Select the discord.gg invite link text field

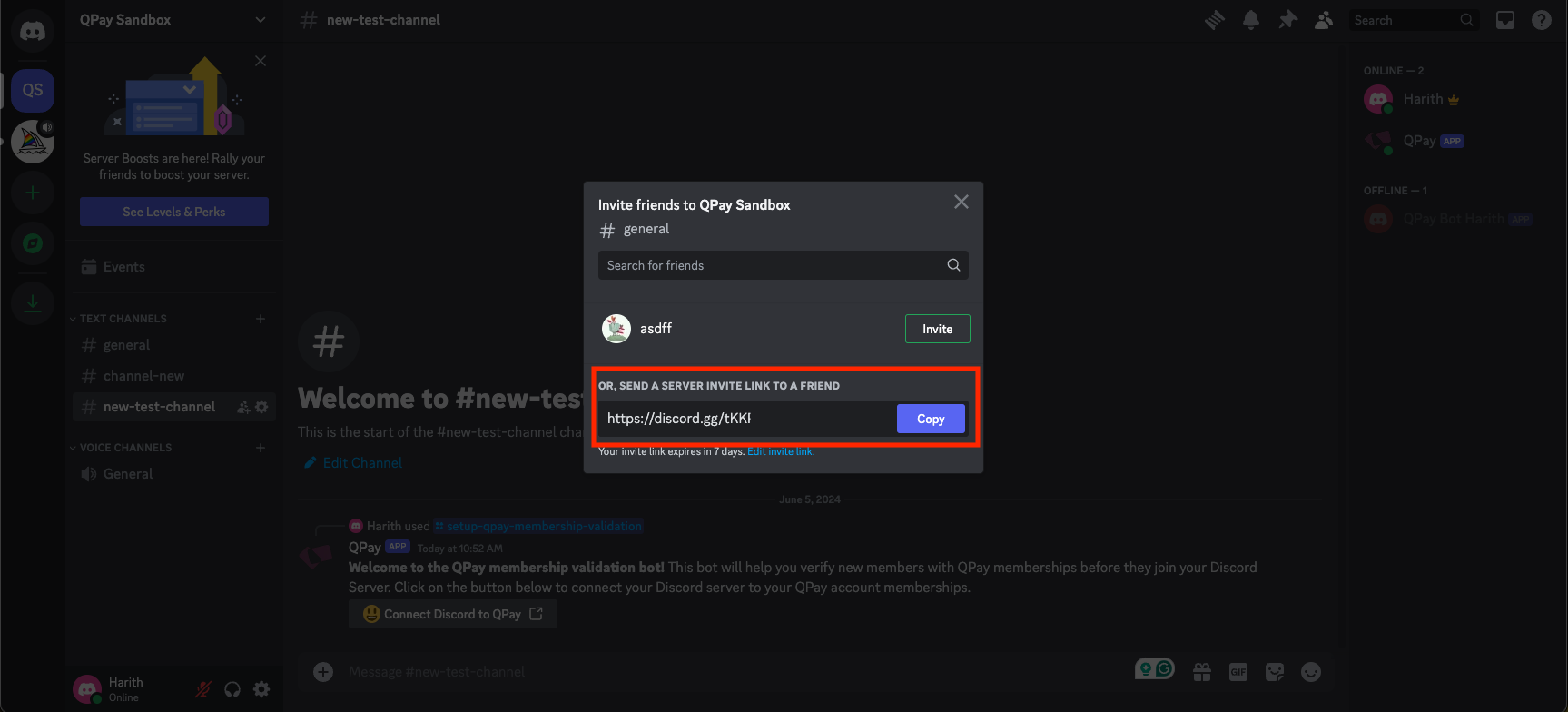(x=746, y=419)
